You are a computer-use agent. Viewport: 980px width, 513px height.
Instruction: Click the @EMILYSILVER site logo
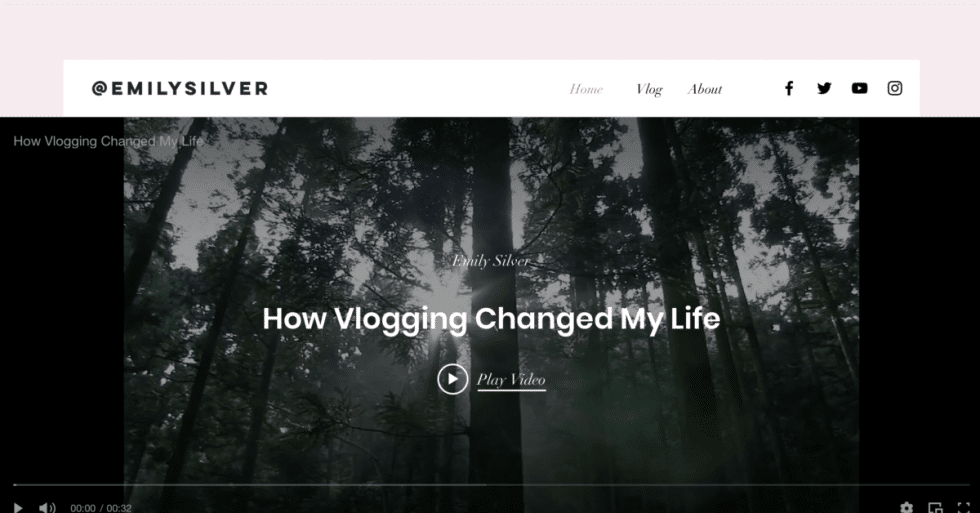point(180,89)
